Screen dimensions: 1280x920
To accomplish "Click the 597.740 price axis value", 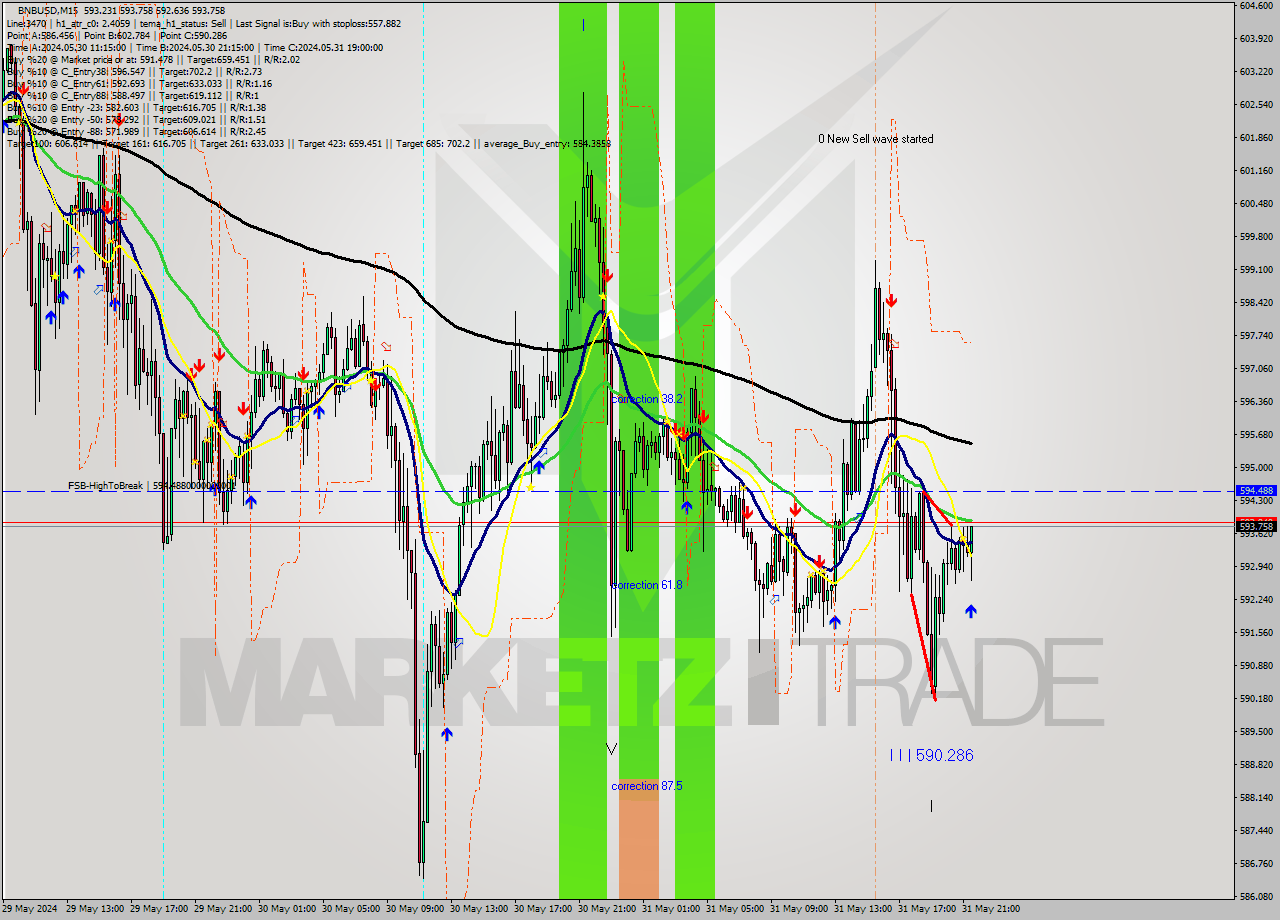I will click(1255, 336).
